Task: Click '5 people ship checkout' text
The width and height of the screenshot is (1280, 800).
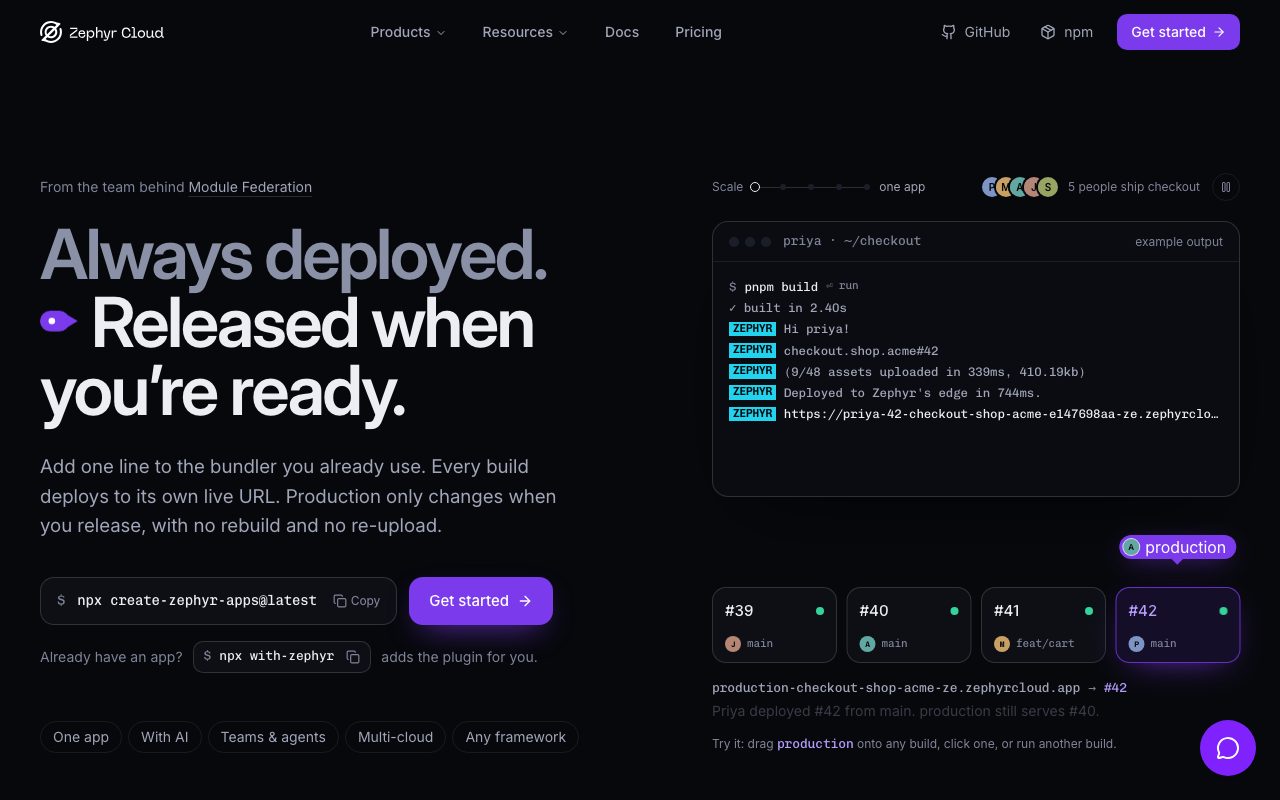Action: (1134, 187)
